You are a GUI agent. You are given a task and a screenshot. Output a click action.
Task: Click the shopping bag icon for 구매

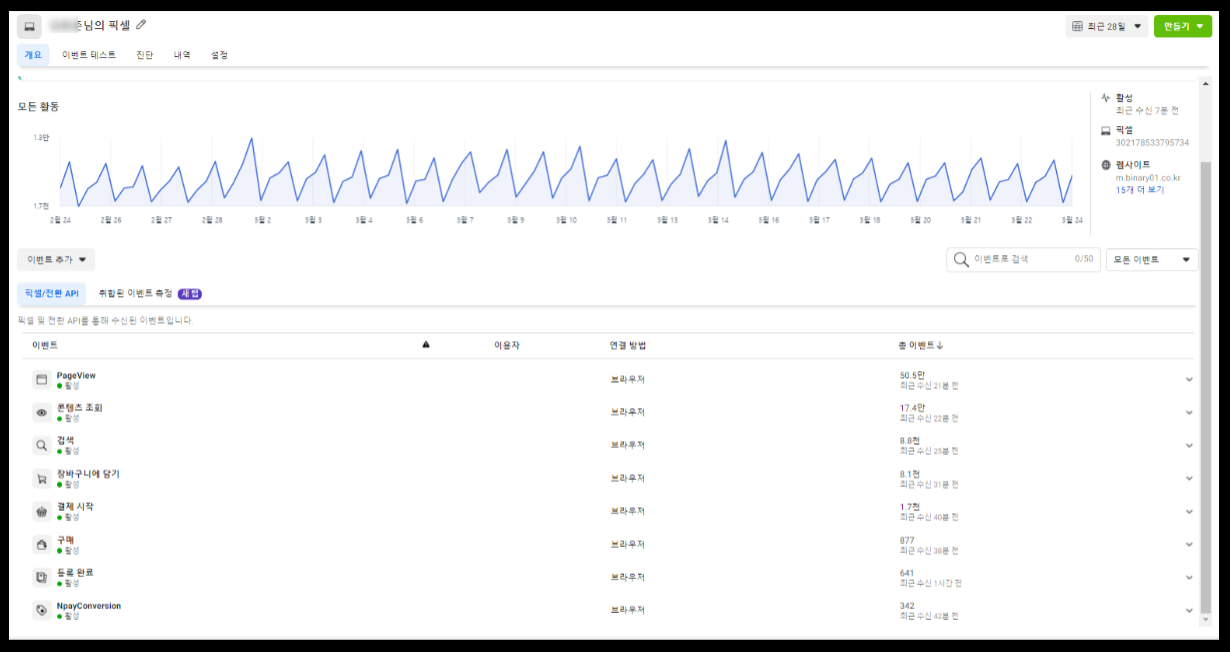(x=42, y=545)
